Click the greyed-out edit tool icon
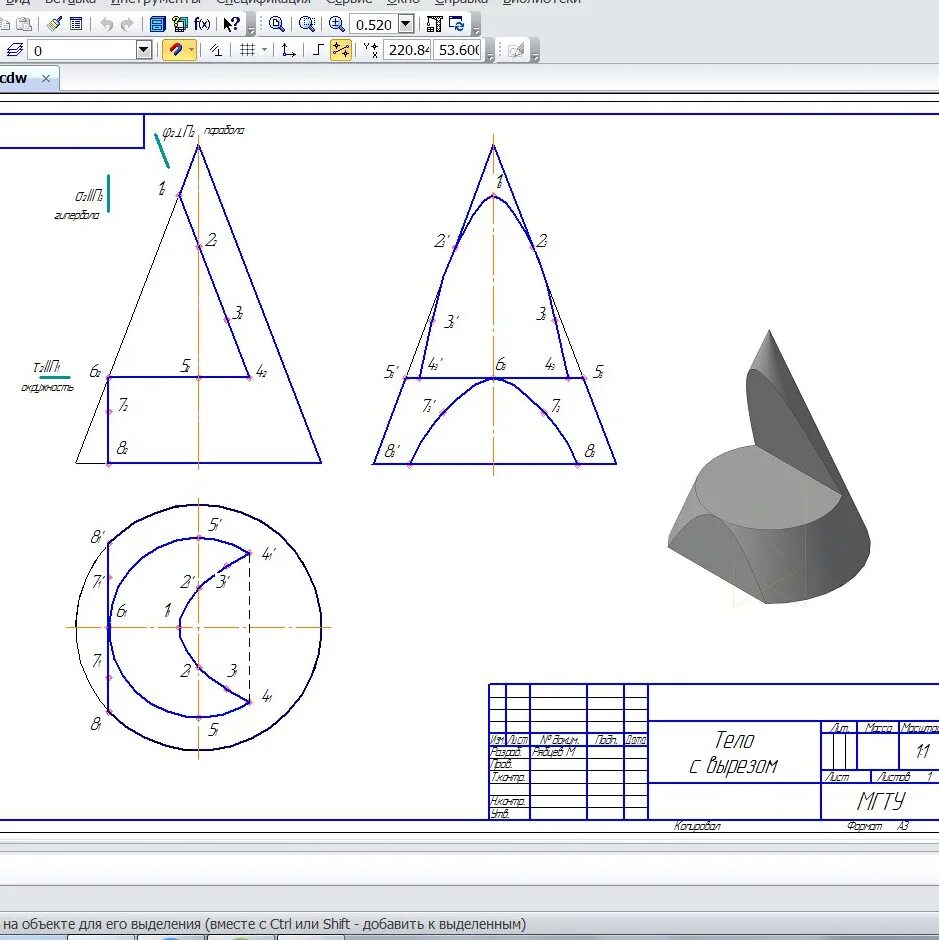Viewport: 939px width, 940px height. [516, 50]
